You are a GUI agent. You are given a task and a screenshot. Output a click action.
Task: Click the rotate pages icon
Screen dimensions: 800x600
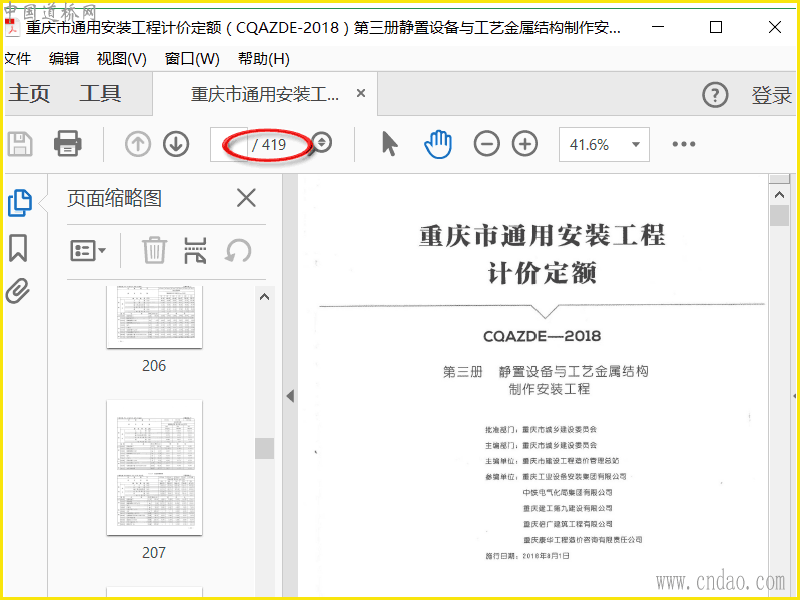pyautogui.click(x=238, y=251)
